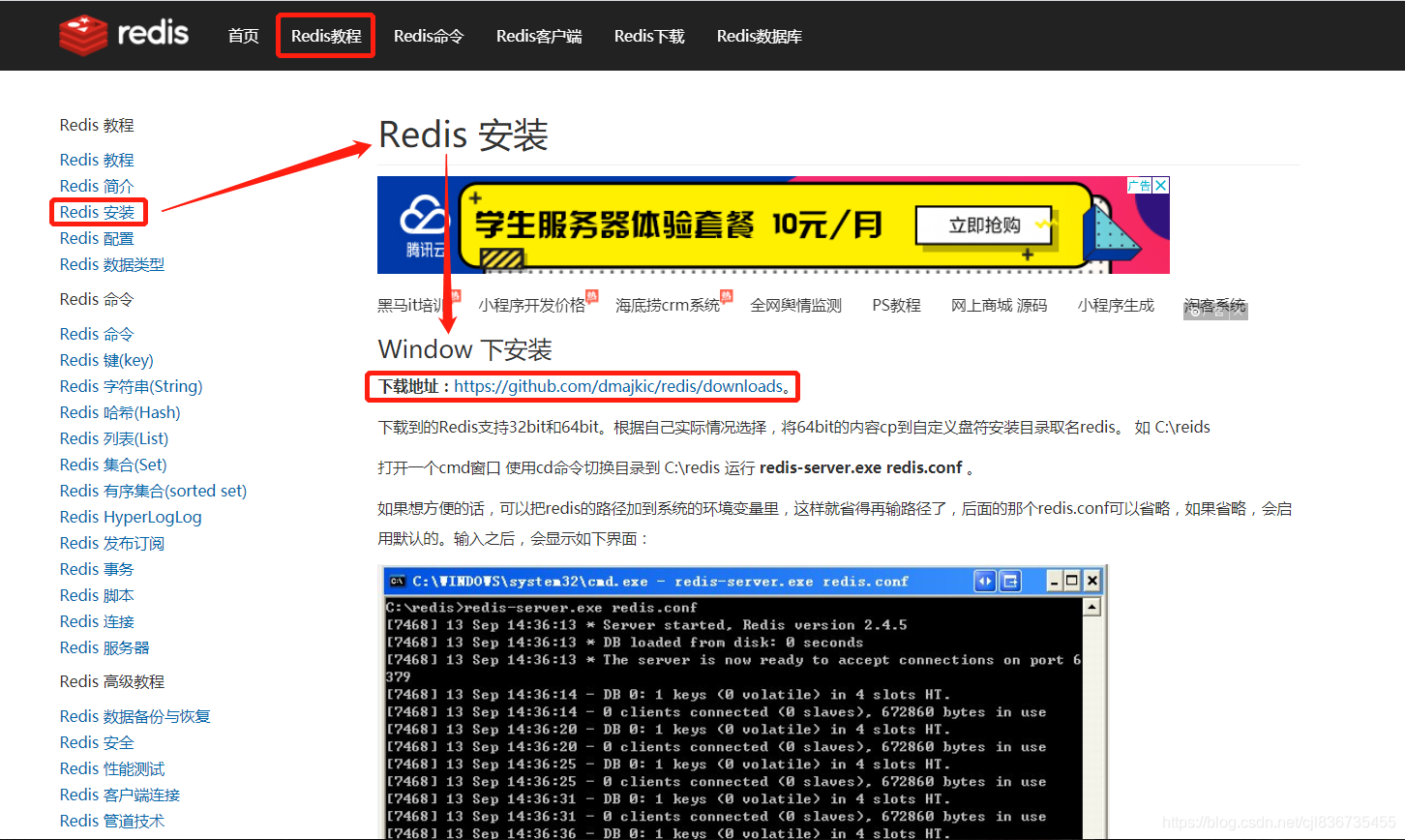Open Redis 安装 sidebar link
The image size is (1405, 840).
(x=97, y=212)
